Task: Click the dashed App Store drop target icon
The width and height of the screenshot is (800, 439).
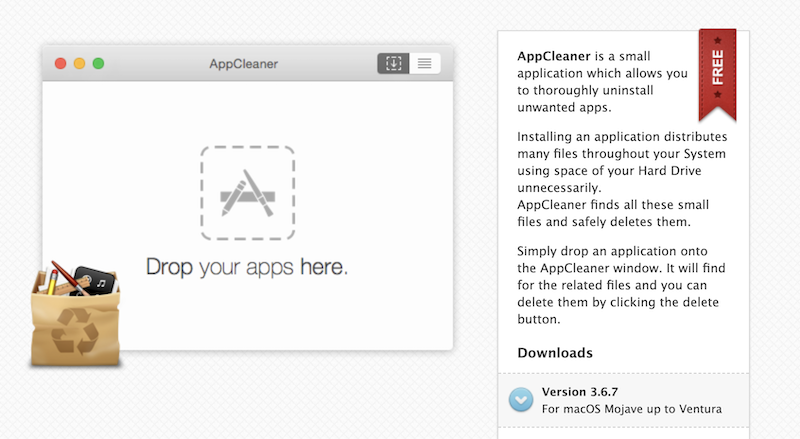Action: click(247, 193)
